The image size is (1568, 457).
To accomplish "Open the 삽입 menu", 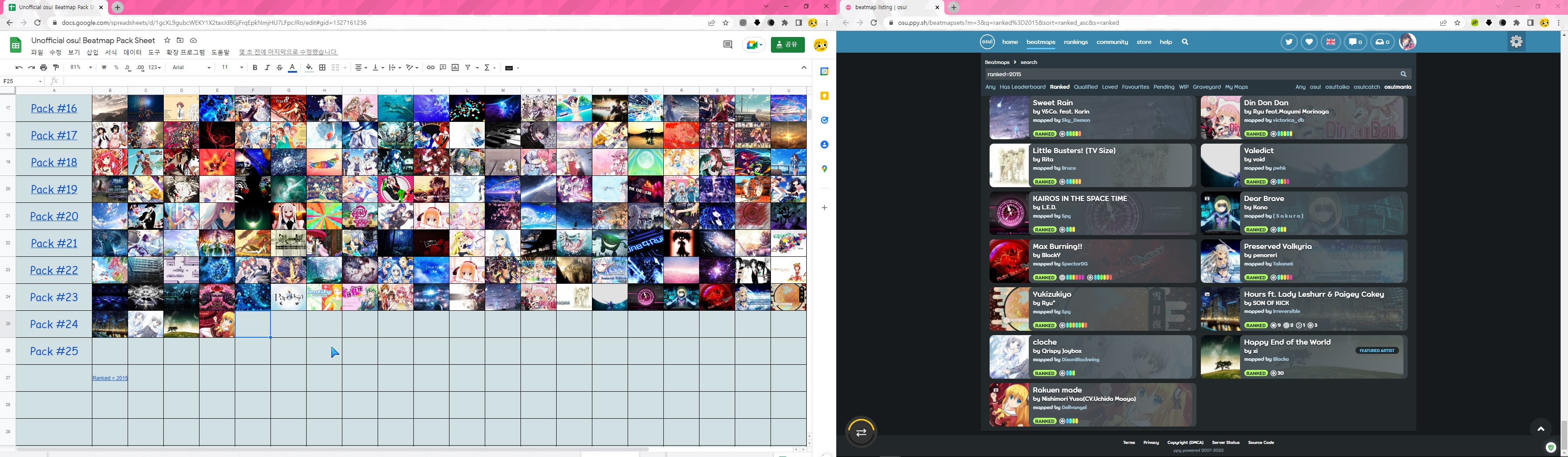I will coord(92,52).
